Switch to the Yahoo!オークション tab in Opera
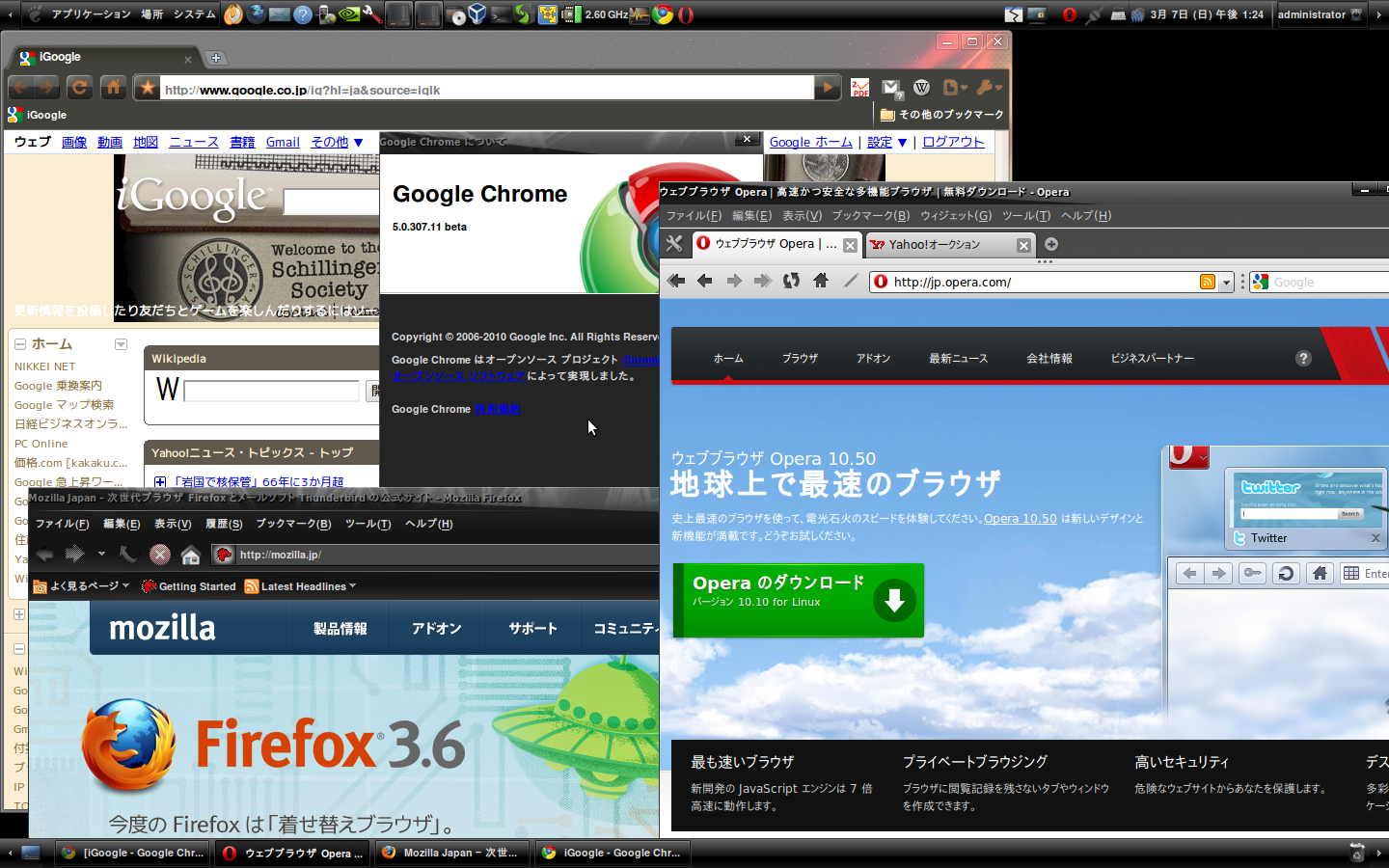Viewport: 1389px width, 868px height. [x=950, y=245]
